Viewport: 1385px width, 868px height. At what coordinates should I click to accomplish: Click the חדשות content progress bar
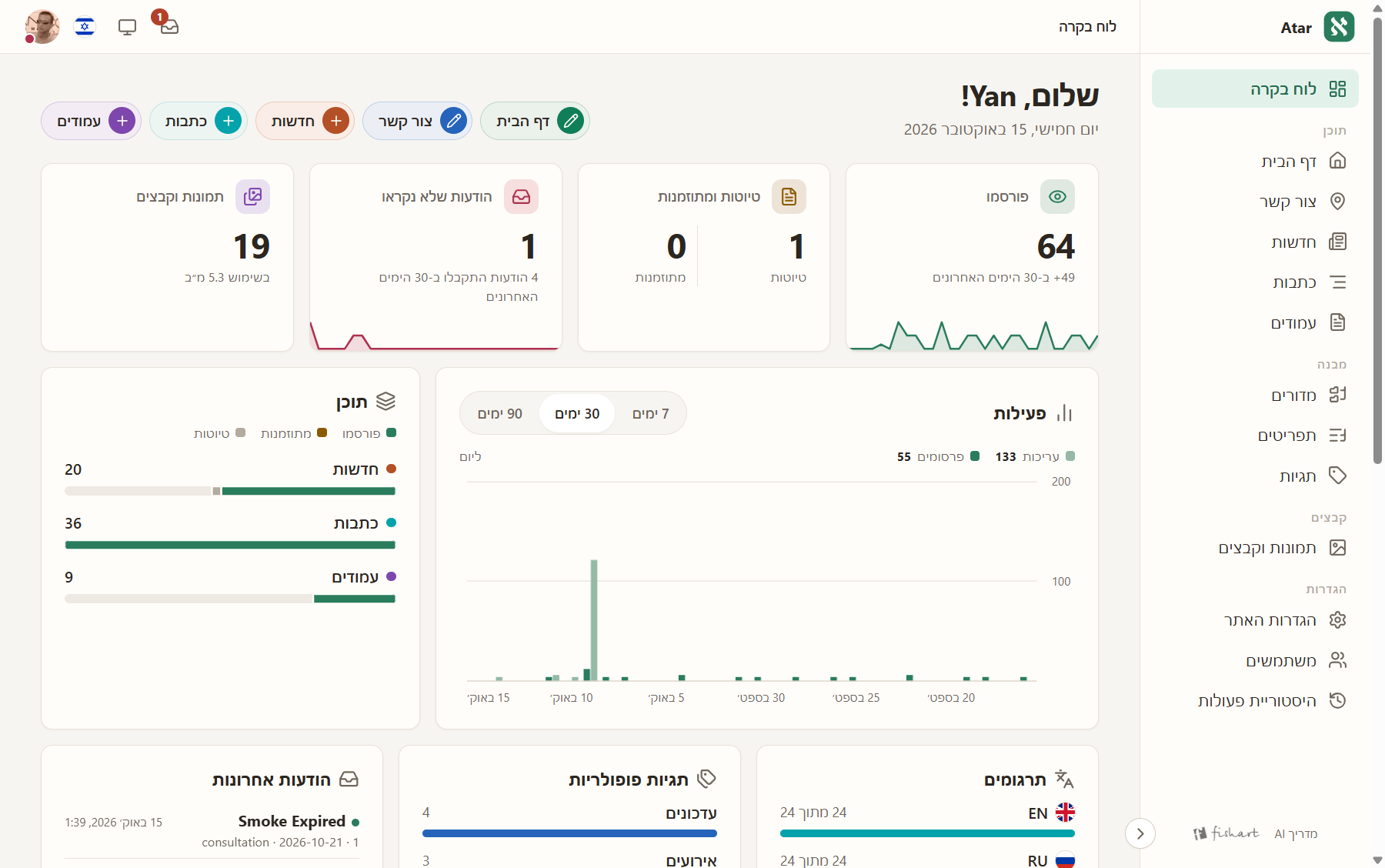pyautogui.click(x=230, y=491)
